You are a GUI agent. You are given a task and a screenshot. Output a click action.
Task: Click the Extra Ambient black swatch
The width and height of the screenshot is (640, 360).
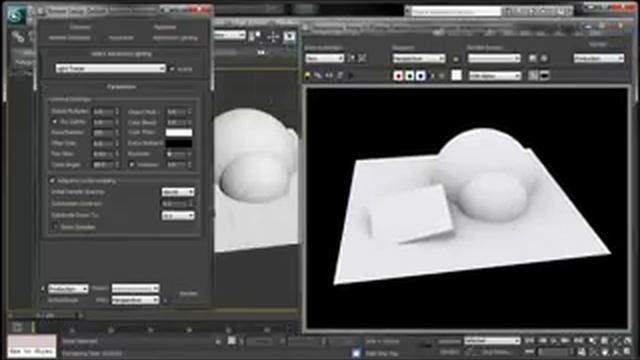[179, 143]
